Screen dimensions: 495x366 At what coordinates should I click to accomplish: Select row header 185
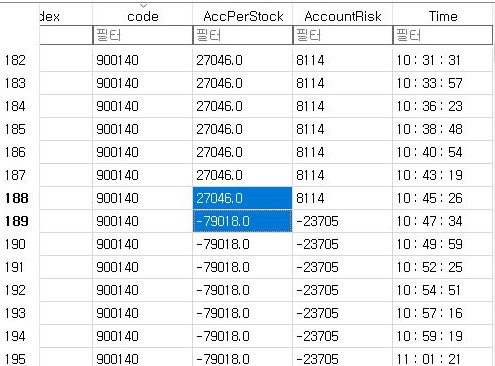click(19, 129)
